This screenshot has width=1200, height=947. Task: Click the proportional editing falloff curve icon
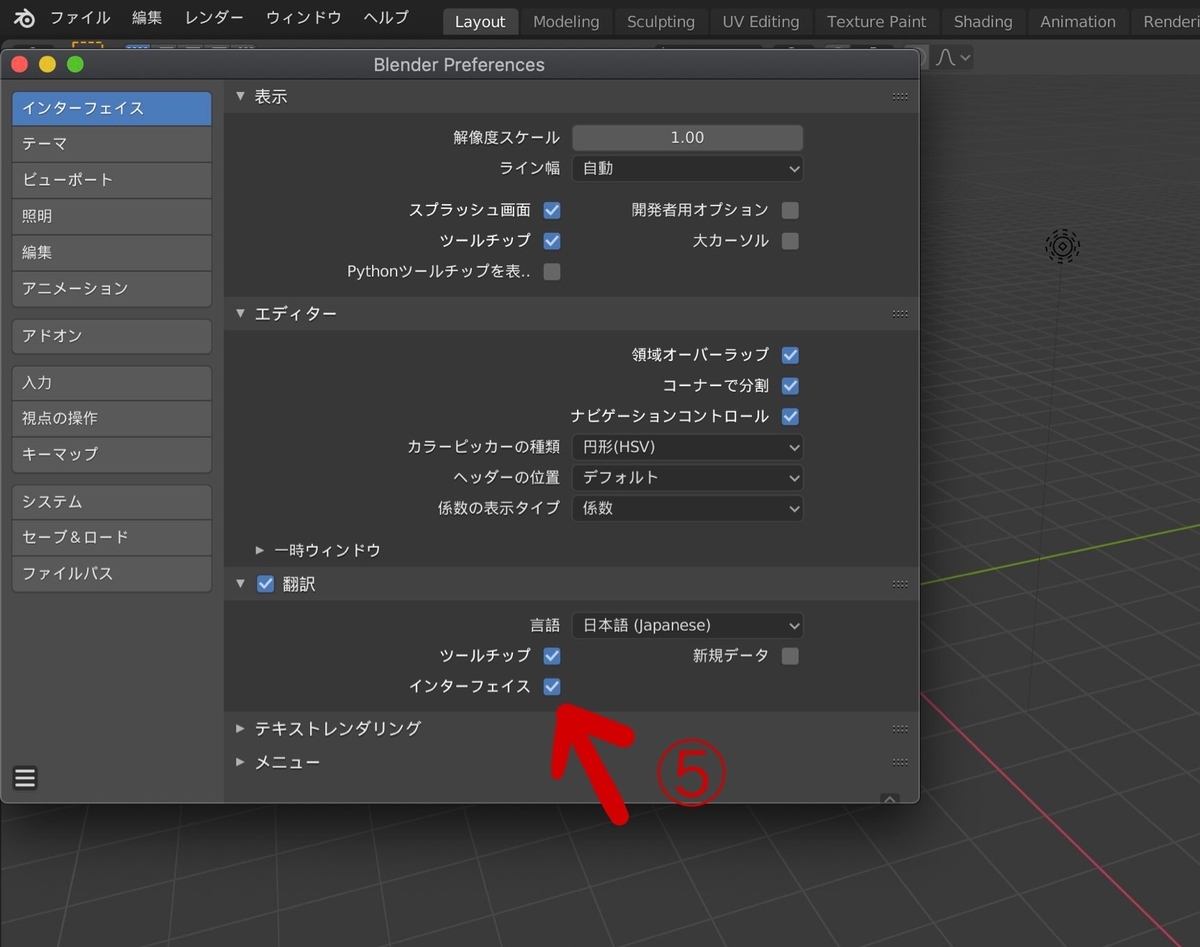click(953, 58)
